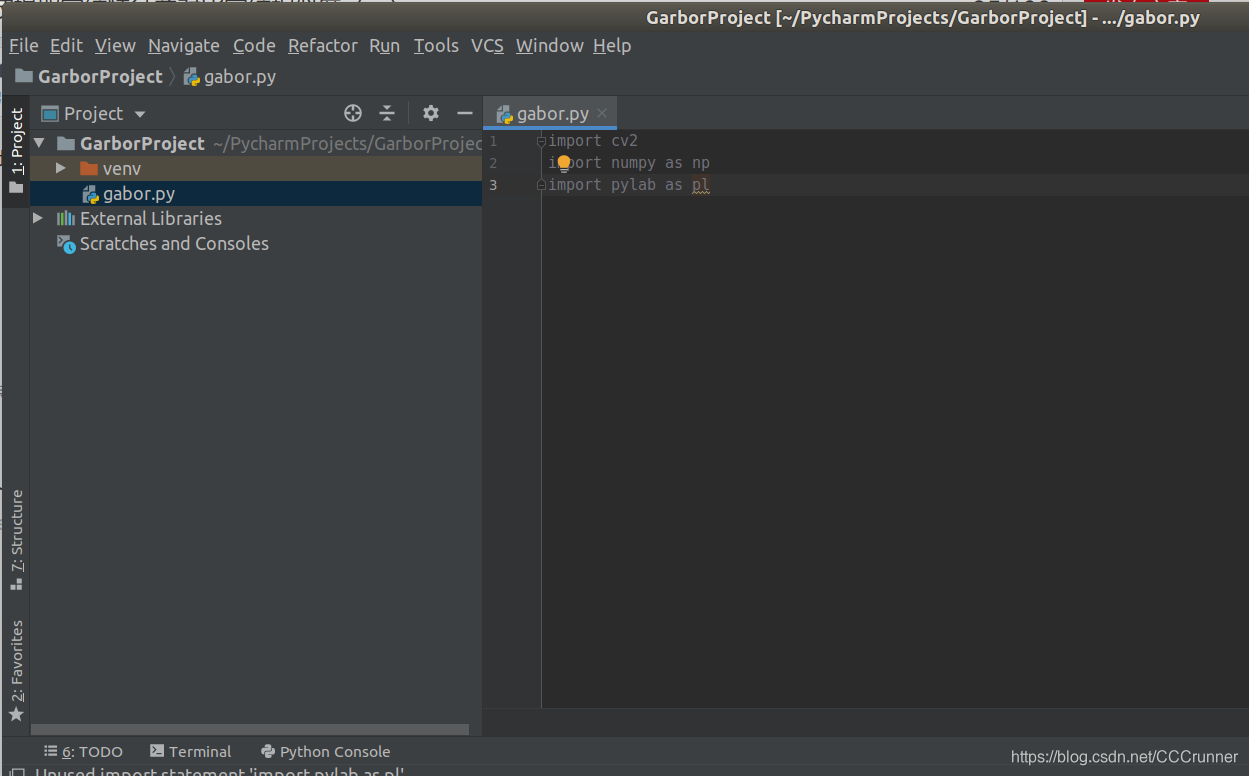Open the Code menu

pyautogui.click(x=254, y=45)
